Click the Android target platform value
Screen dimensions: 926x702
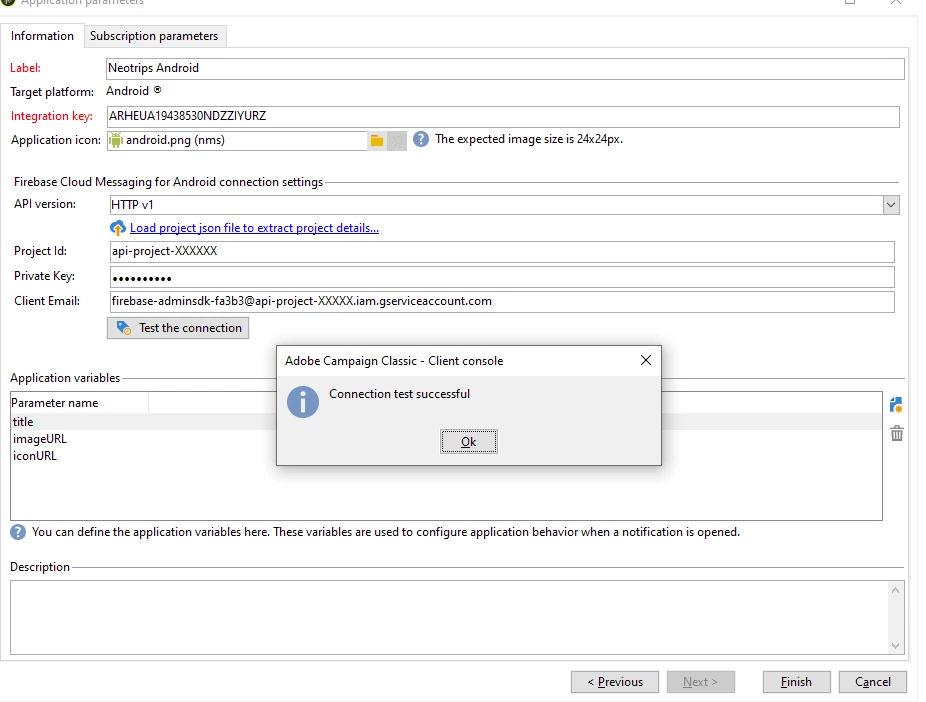(x=128, y=91)
